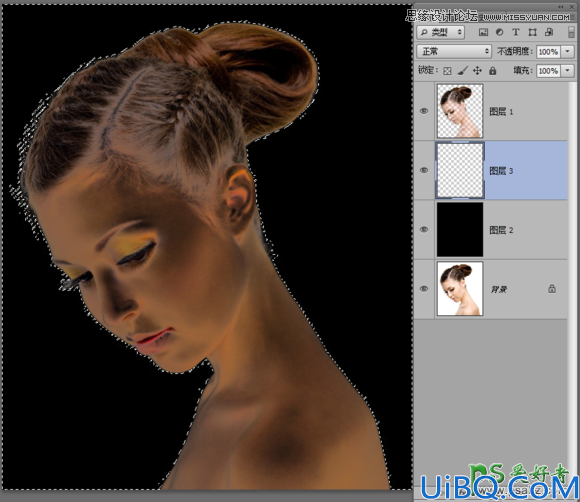Toggle lock position move icon

click(x=478, y=71)
